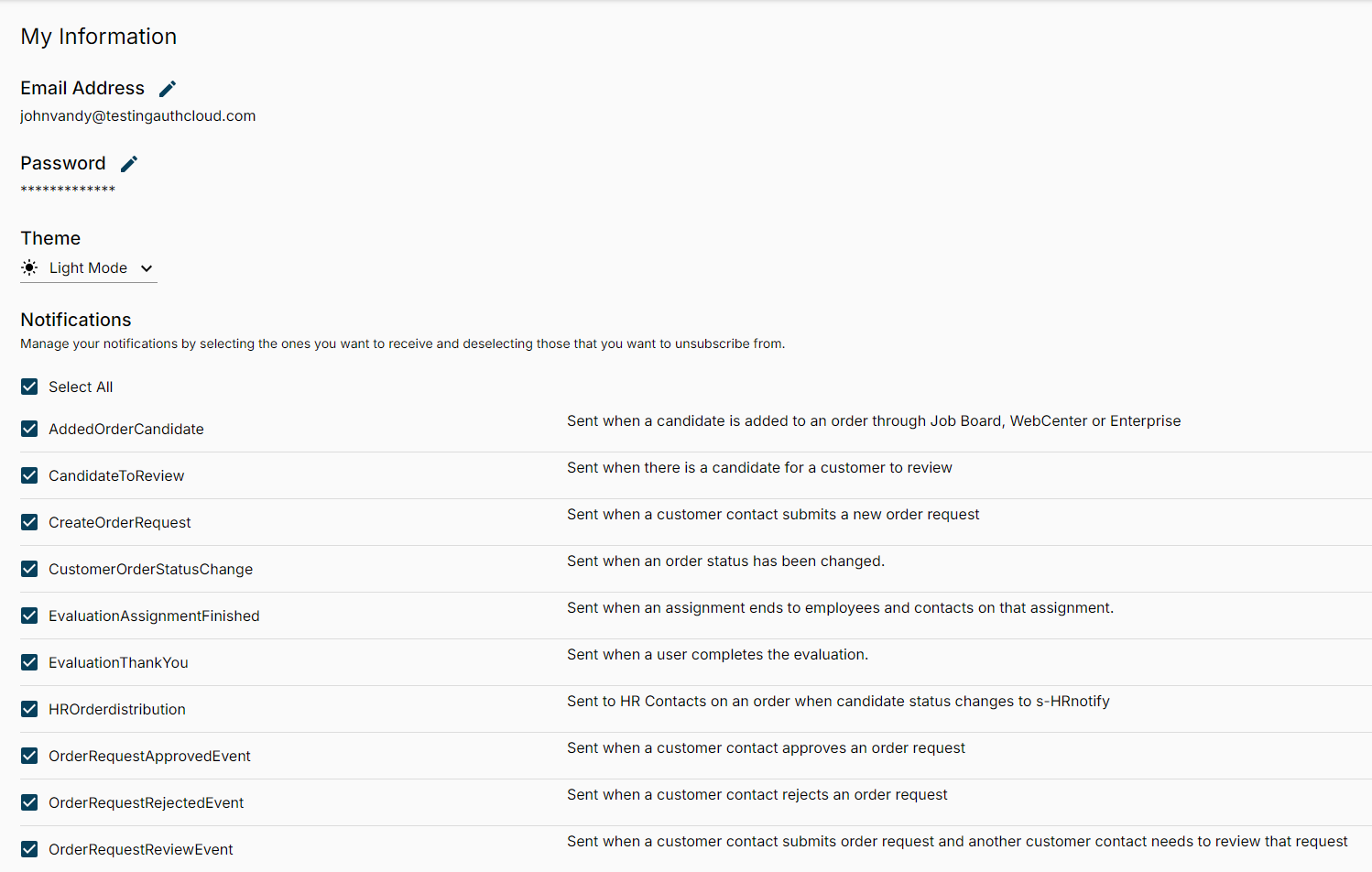Click the masked password asterisks
Image resolution: width=1372 pixels, height=872 pixels.
(68, 190)
